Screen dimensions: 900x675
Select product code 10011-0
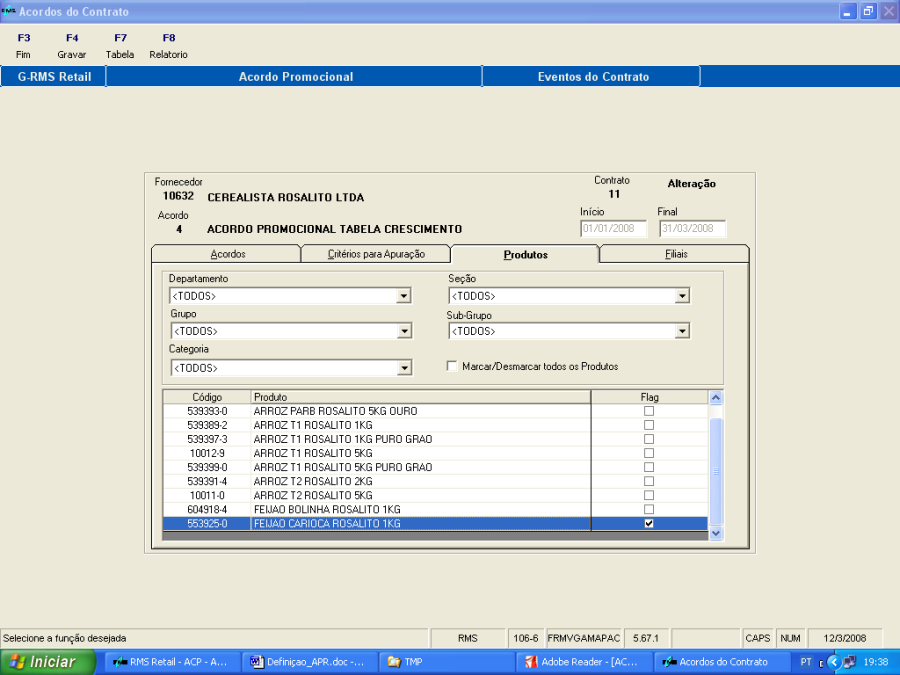[x=207, y=495]
